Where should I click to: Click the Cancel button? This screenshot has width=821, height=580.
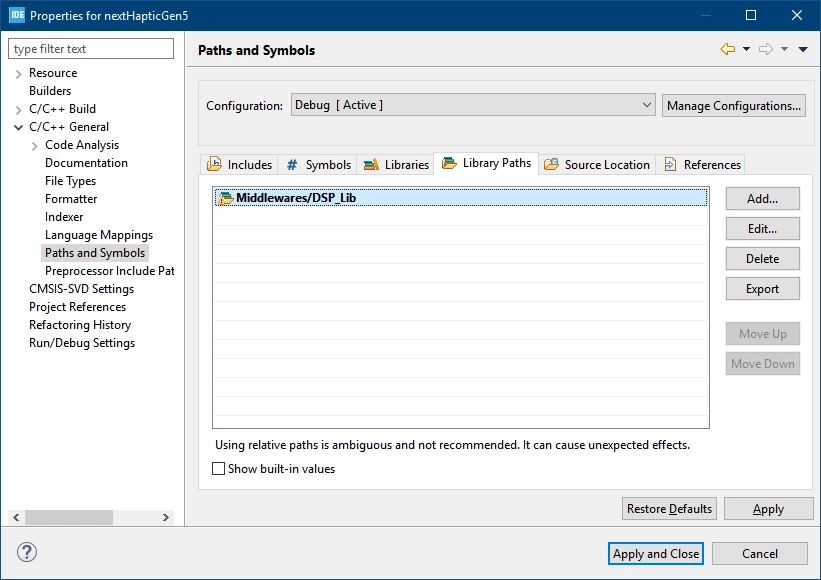(760, 554)
